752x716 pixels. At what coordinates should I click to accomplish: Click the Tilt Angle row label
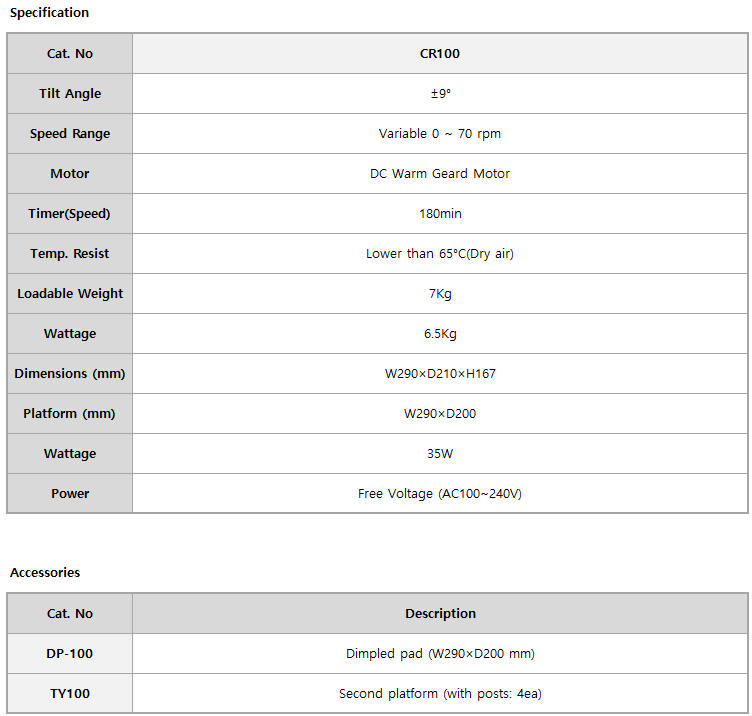pos(70,94)
